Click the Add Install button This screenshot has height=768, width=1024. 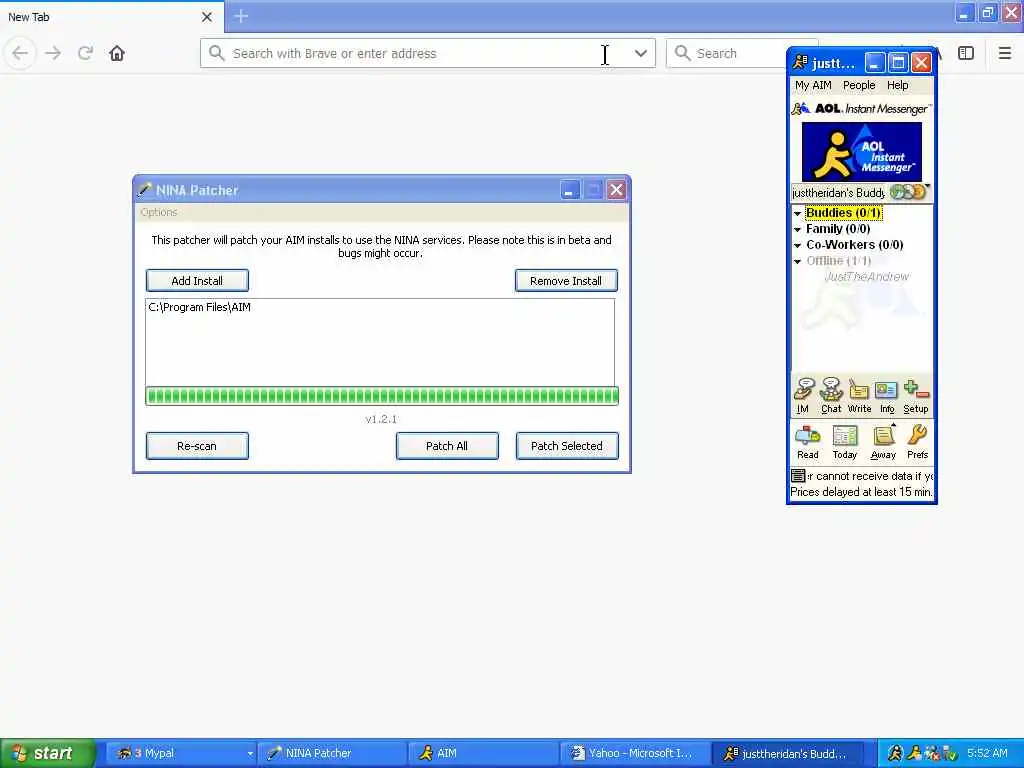click(x=197, y=281)
